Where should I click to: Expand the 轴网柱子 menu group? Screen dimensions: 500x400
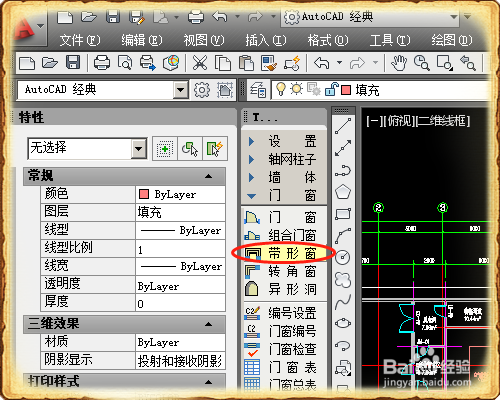(283, 159)
